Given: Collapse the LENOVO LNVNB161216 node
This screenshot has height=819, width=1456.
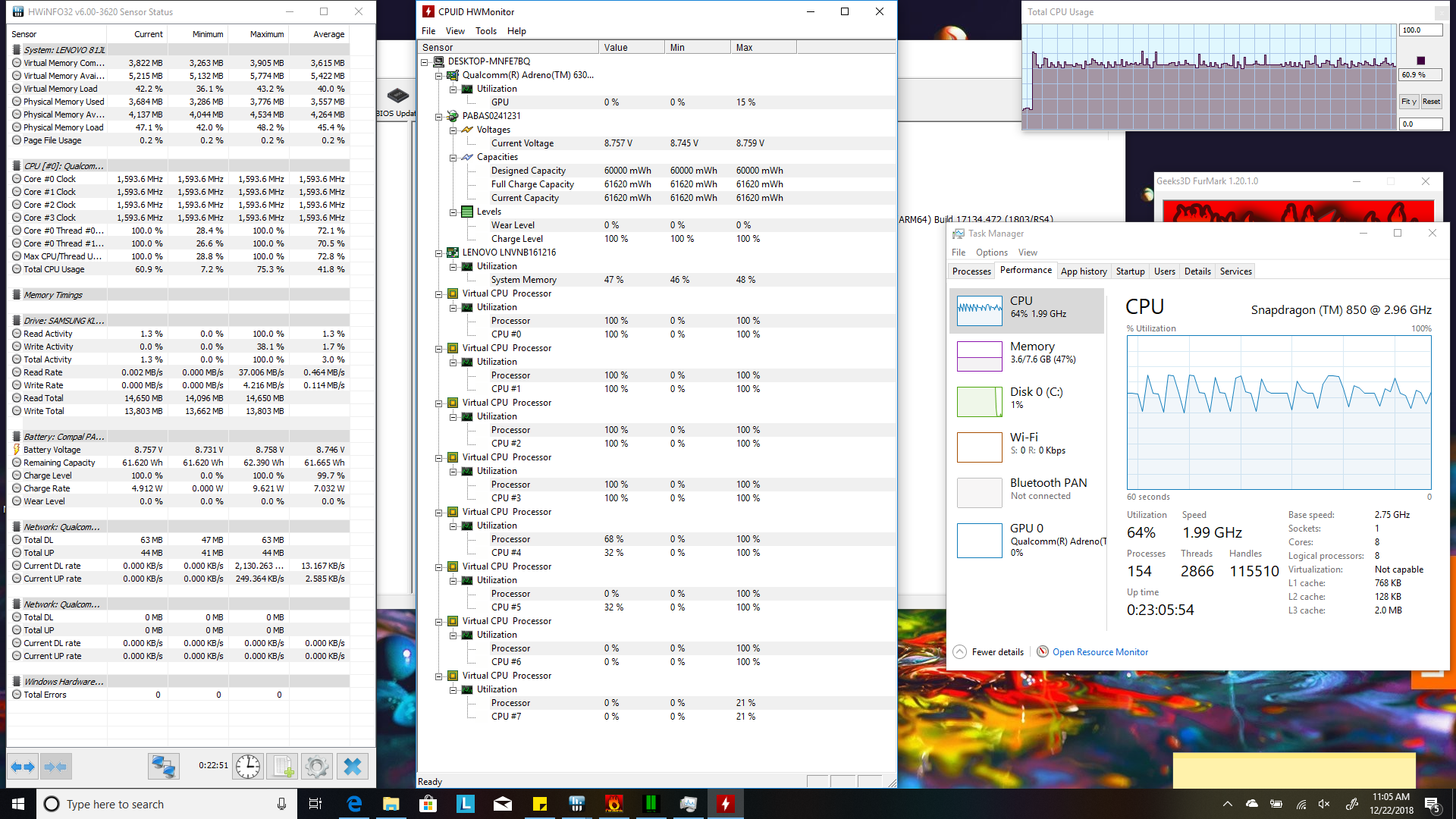Looking at the screenshot, I should [x=438, y=253].
